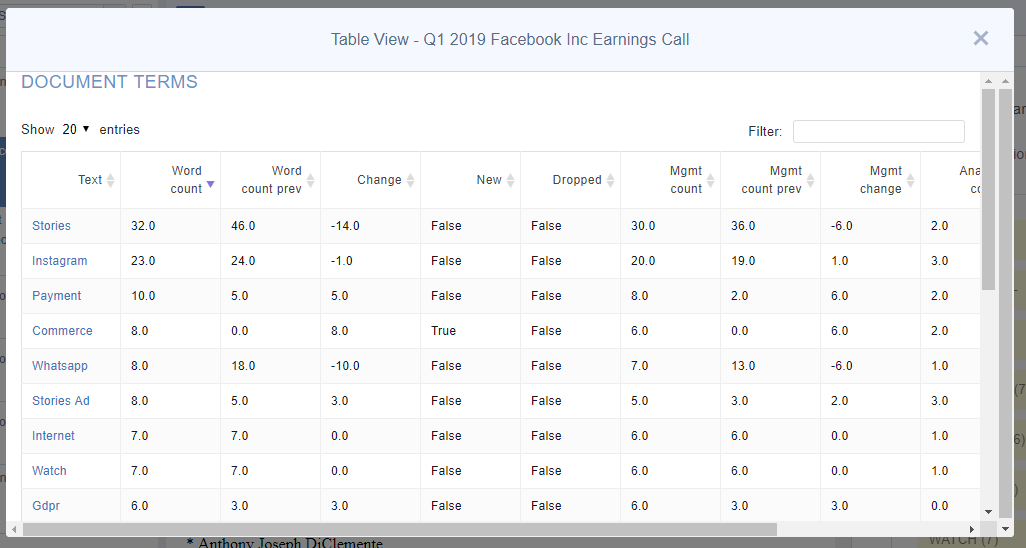Open the Watch term link
Screen dimensions: 1026x548
tap(49, 471)
